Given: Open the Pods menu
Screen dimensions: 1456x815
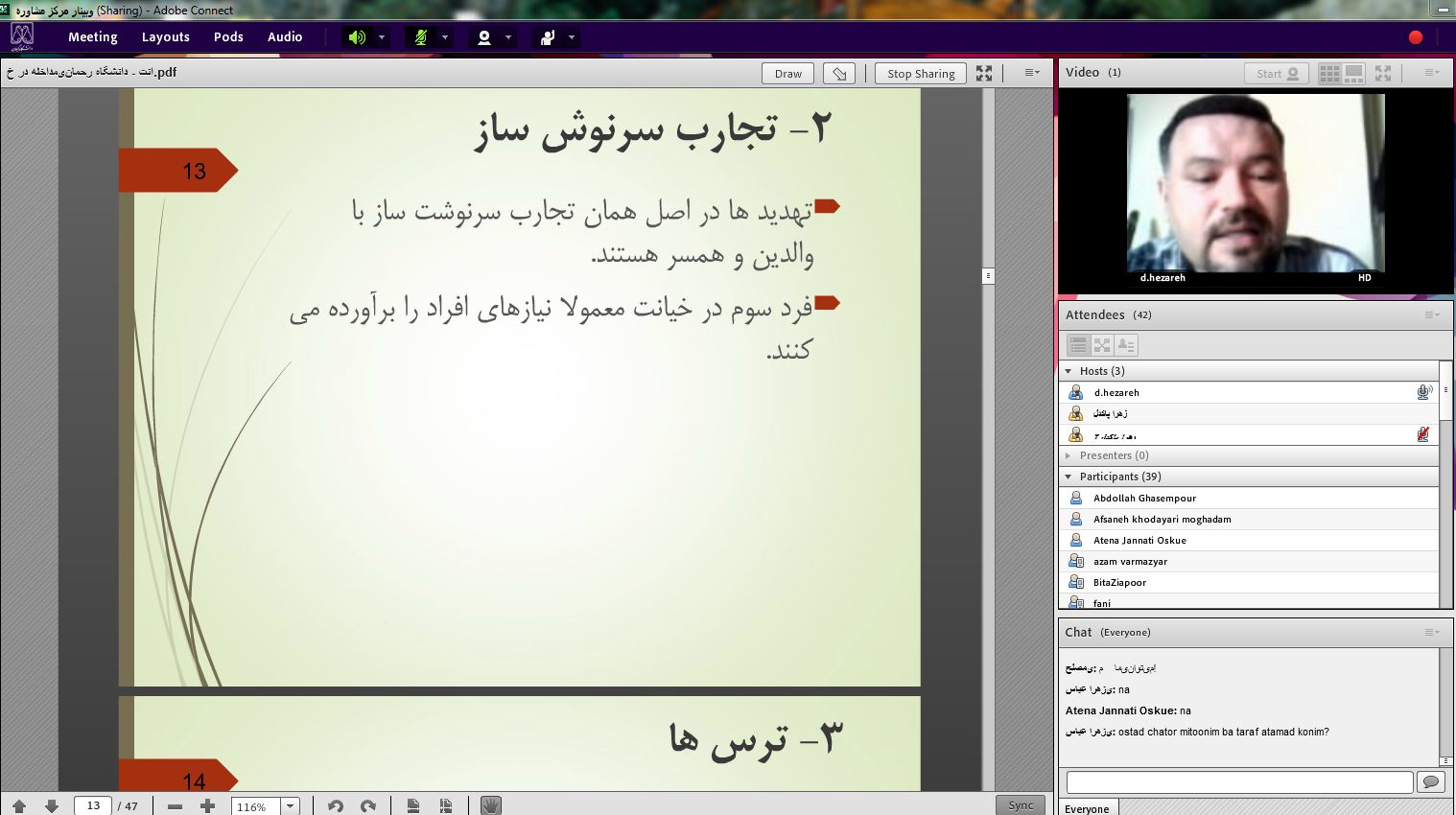Looking at the screenshot, I should click(228, 37).
